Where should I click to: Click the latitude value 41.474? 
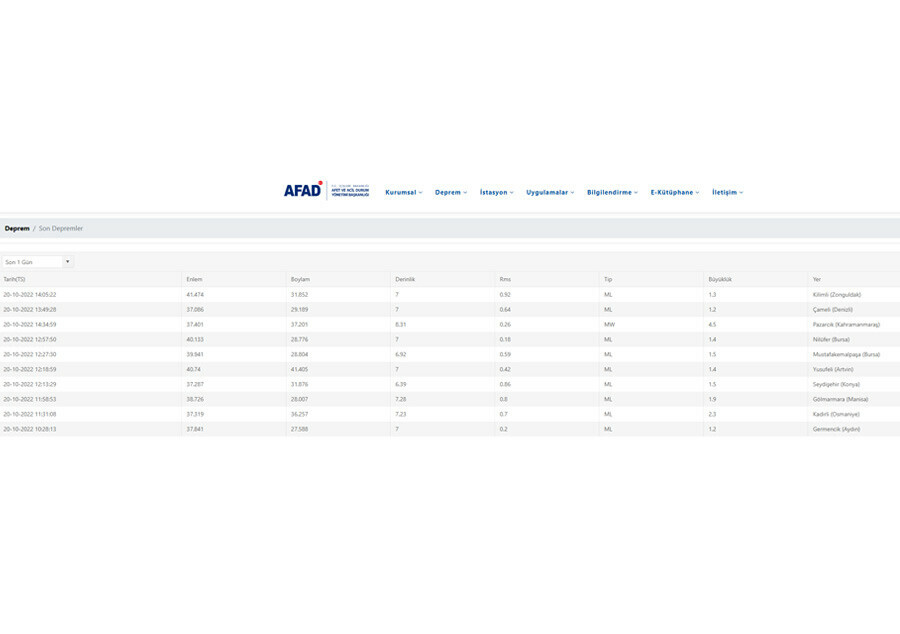(x=195, y=294)
